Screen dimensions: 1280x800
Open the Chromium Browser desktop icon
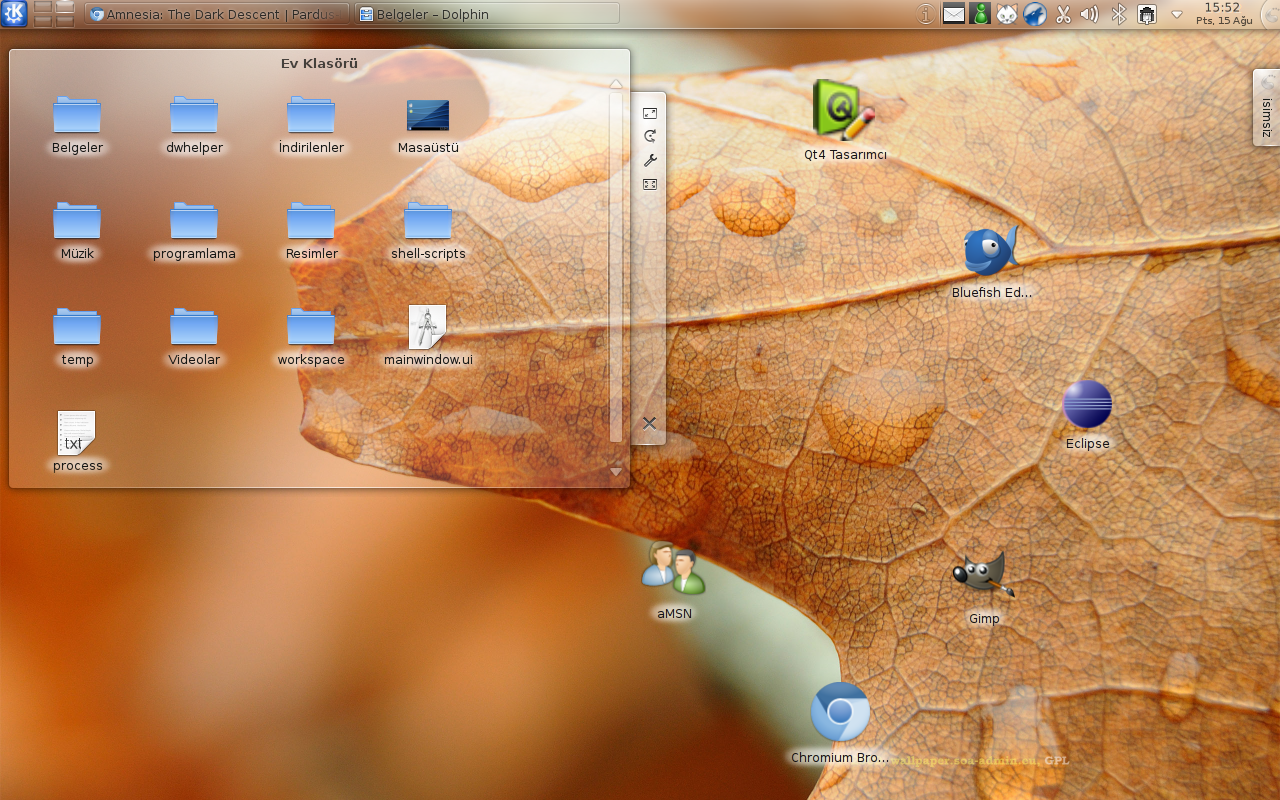840,713
